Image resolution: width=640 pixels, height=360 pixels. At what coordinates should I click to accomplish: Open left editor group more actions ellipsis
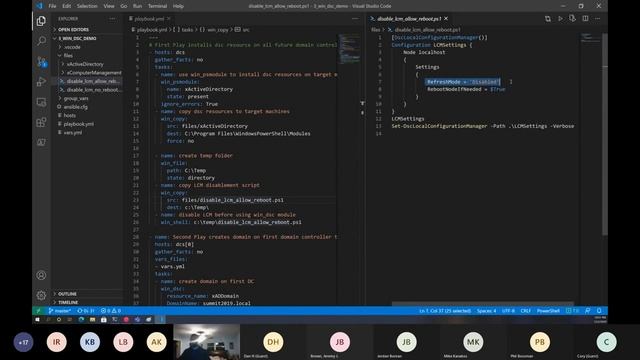[355, 19]
